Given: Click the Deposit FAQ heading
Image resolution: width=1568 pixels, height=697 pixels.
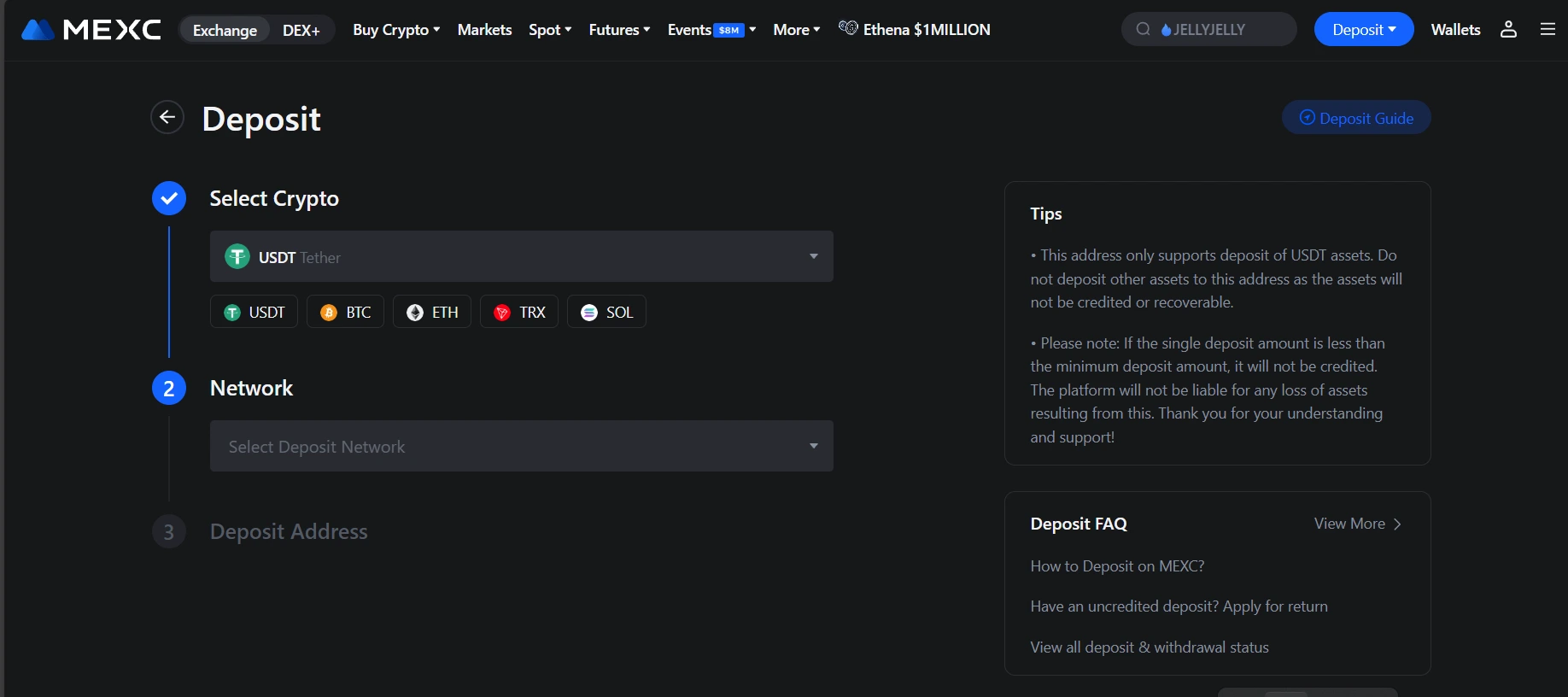Looking at the screenshot, I should [1079, 524].
